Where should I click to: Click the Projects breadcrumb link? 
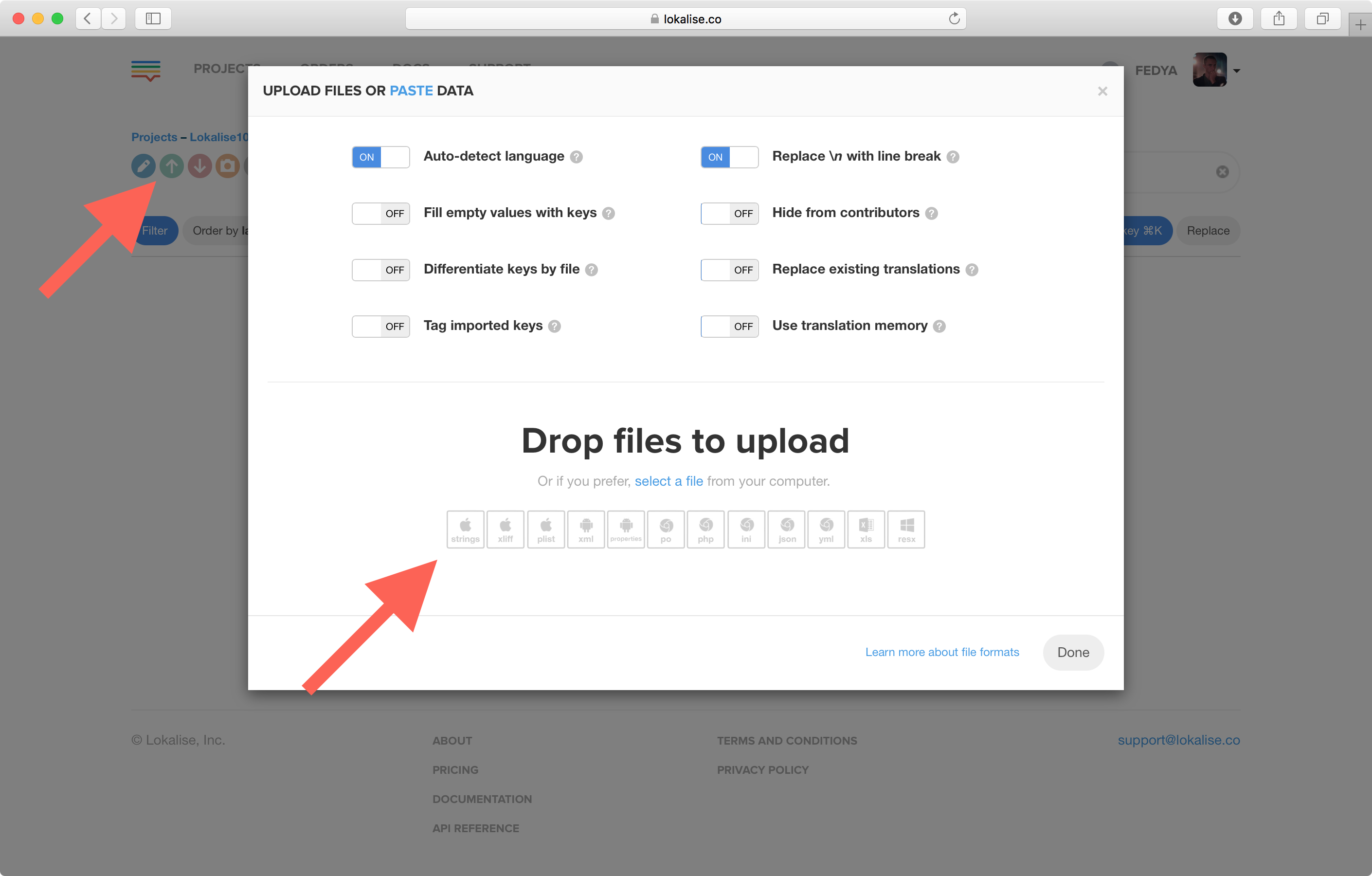(154, 137)
